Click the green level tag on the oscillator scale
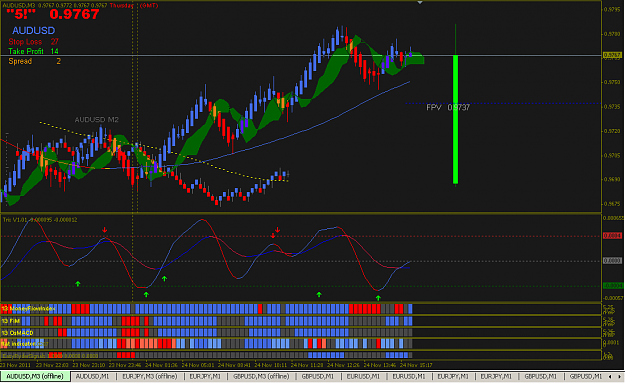Screen dimensions: 625x383 [x=612, y=286]
